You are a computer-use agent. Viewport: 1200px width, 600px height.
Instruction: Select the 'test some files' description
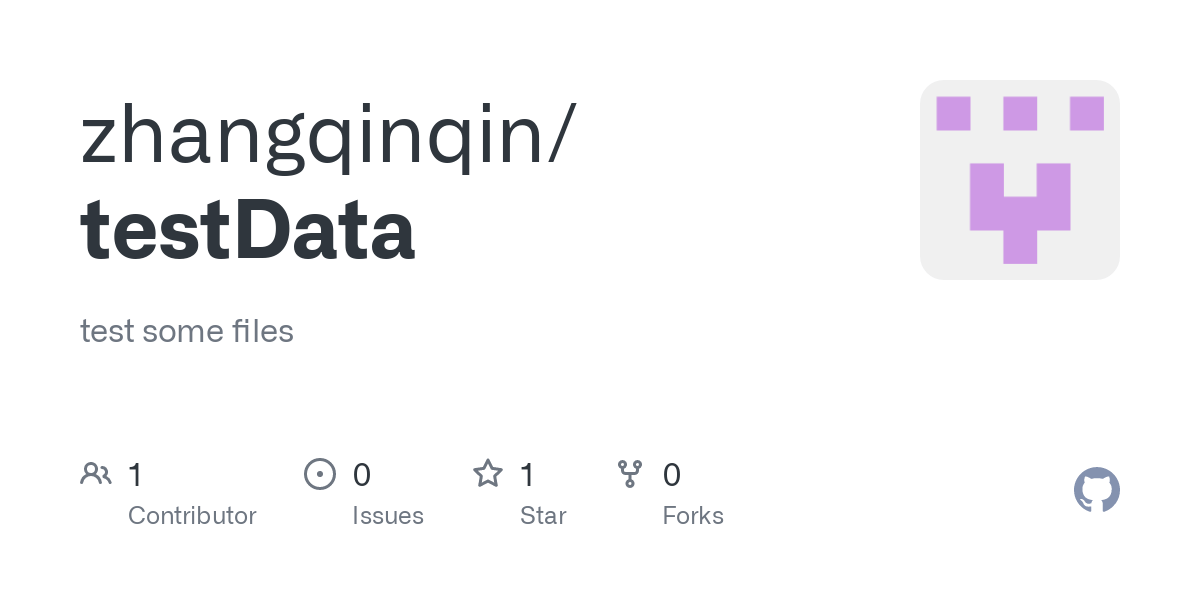pos(187,331)
